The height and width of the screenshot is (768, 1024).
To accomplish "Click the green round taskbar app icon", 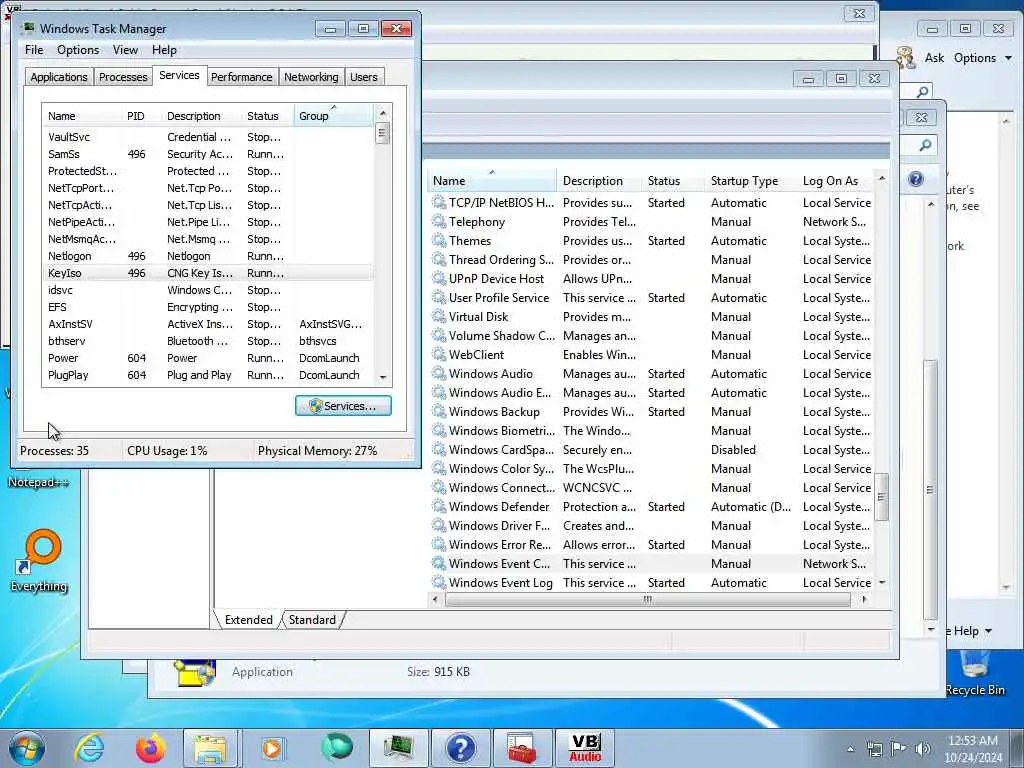I will (336, 748).
